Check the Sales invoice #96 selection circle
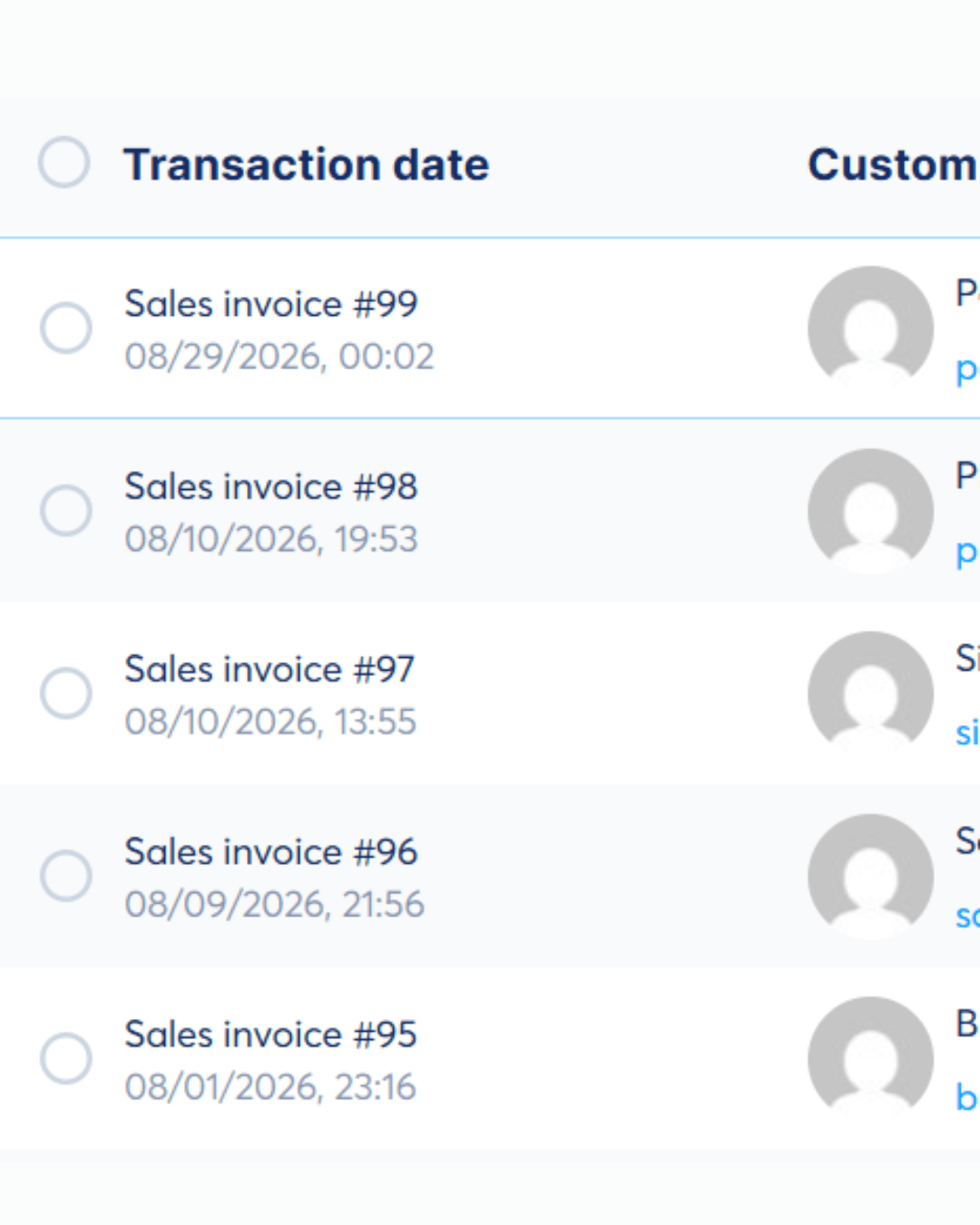This screenshot has width=980, height=1225. coord(65,876)
